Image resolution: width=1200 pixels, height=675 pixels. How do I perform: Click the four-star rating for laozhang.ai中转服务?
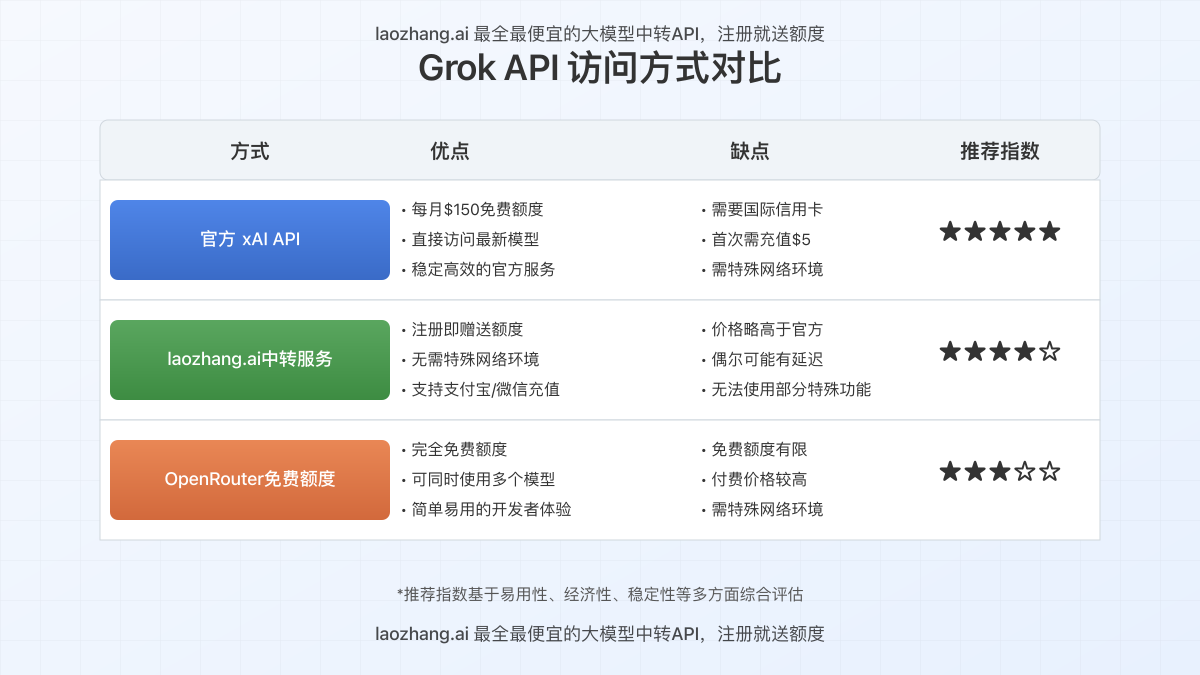pyautogui.click(x=1000, y=352)
